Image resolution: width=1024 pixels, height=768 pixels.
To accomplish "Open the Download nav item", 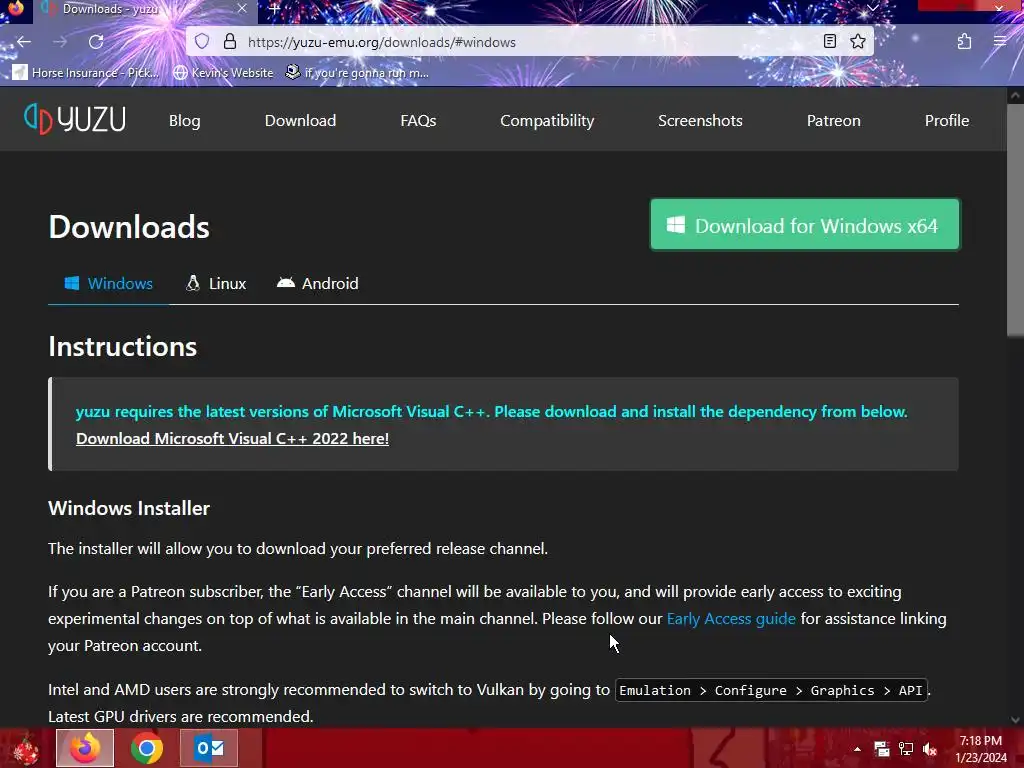I will pyautogui.click(x=300, y=120).
